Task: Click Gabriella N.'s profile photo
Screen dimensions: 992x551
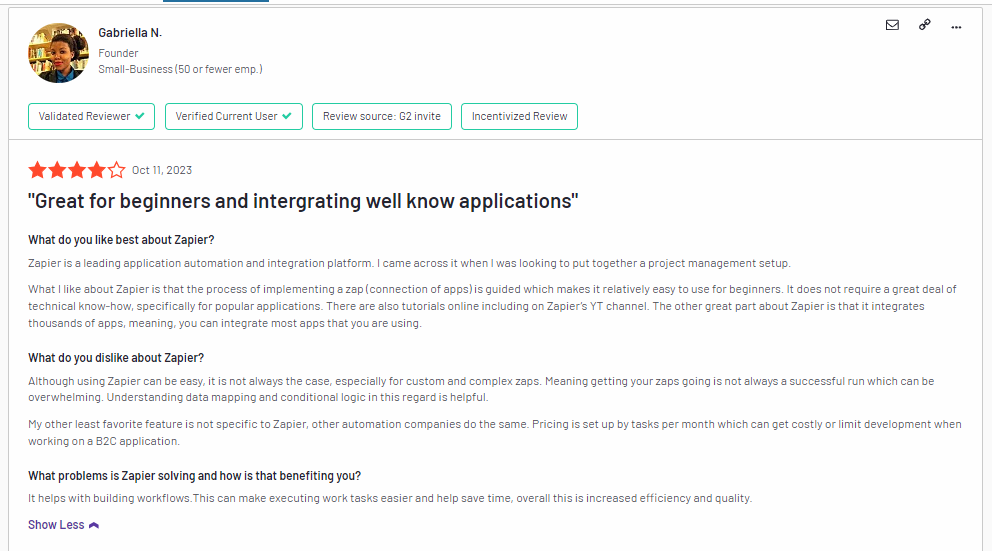Action: click(58, 53)
